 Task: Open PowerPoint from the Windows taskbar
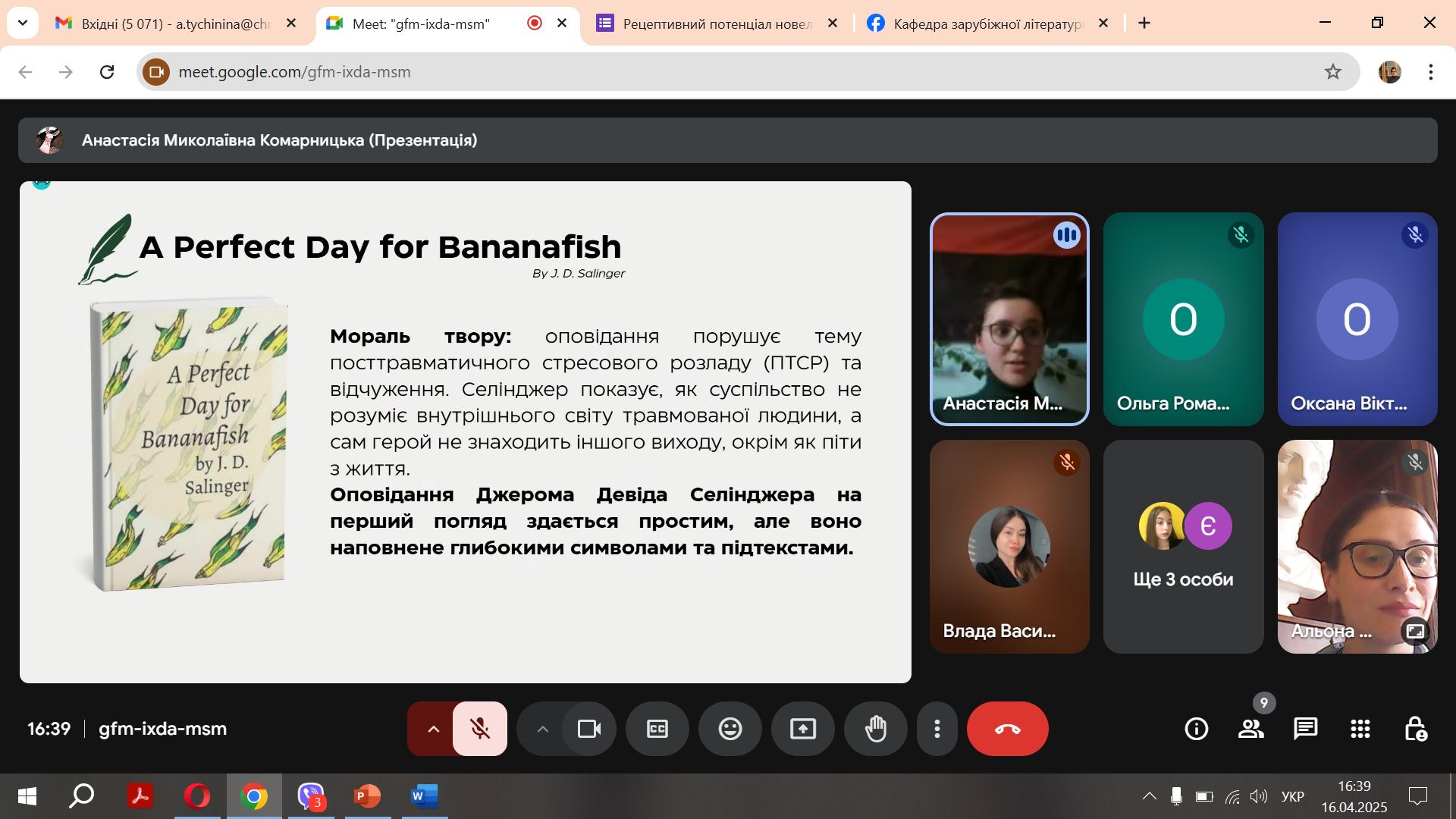[368, 796]
